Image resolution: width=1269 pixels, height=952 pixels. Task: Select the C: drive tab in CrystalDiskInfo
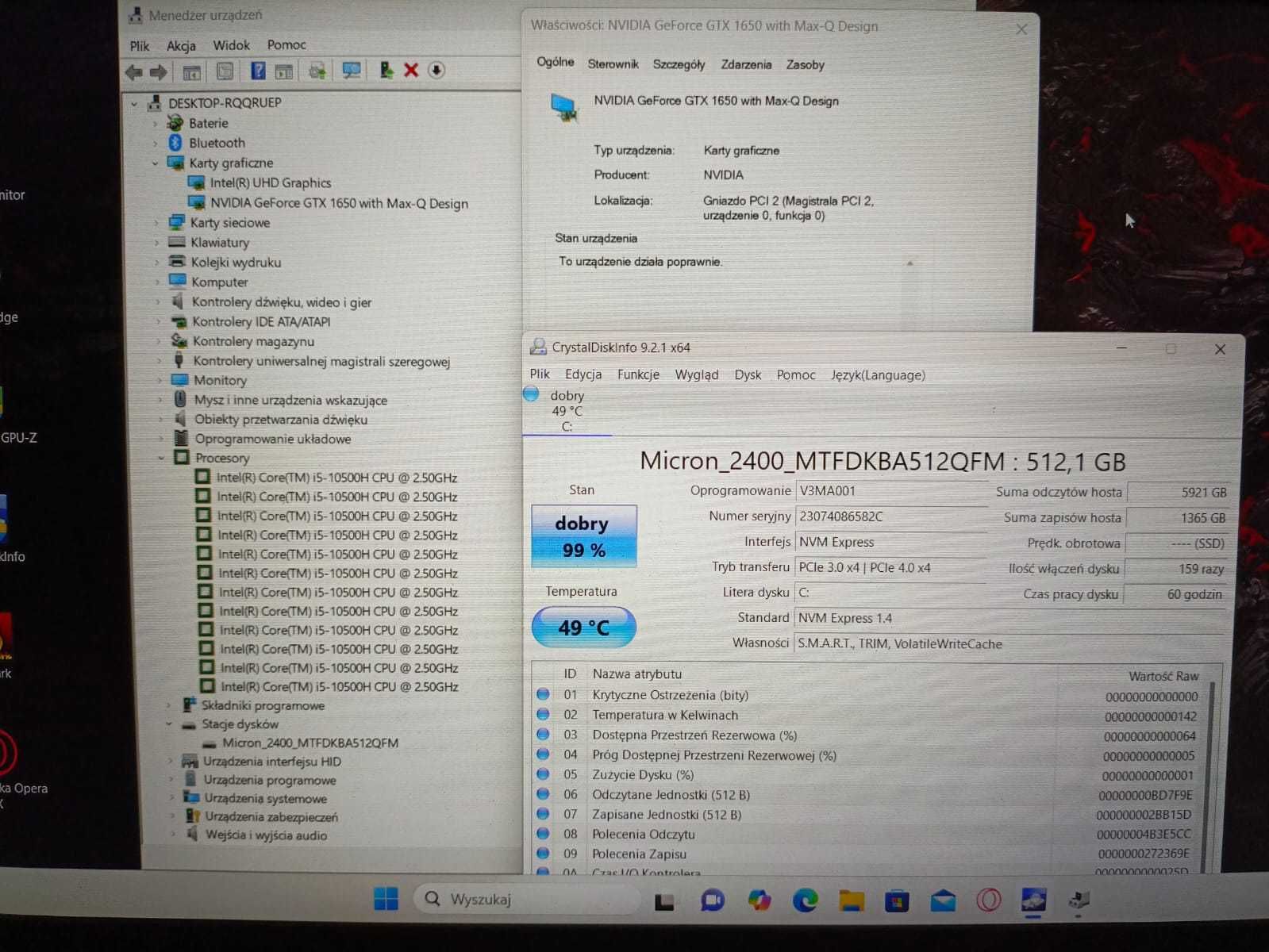(x=567, y=412)
